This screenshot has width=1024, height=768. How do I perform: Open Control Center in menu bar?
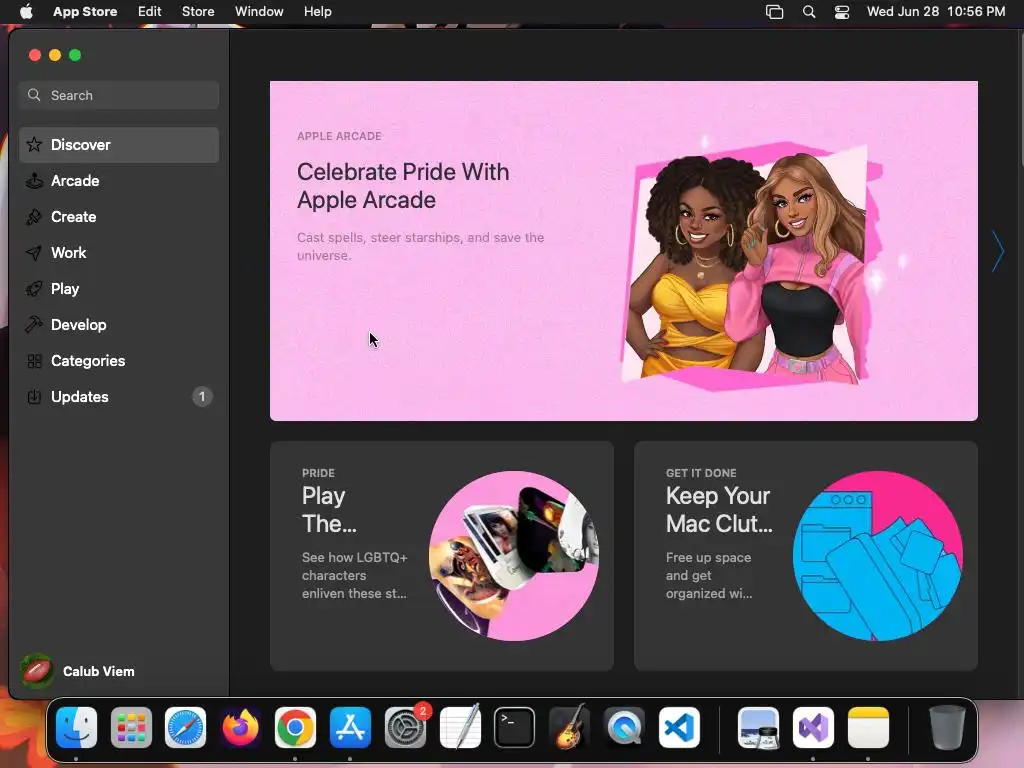(842, 12)
